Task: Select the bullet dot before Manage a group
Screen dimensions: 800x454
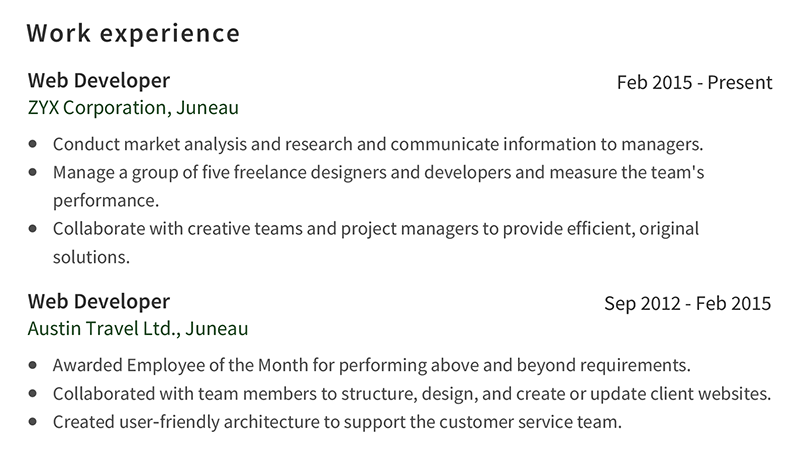Action: point(33,172)
